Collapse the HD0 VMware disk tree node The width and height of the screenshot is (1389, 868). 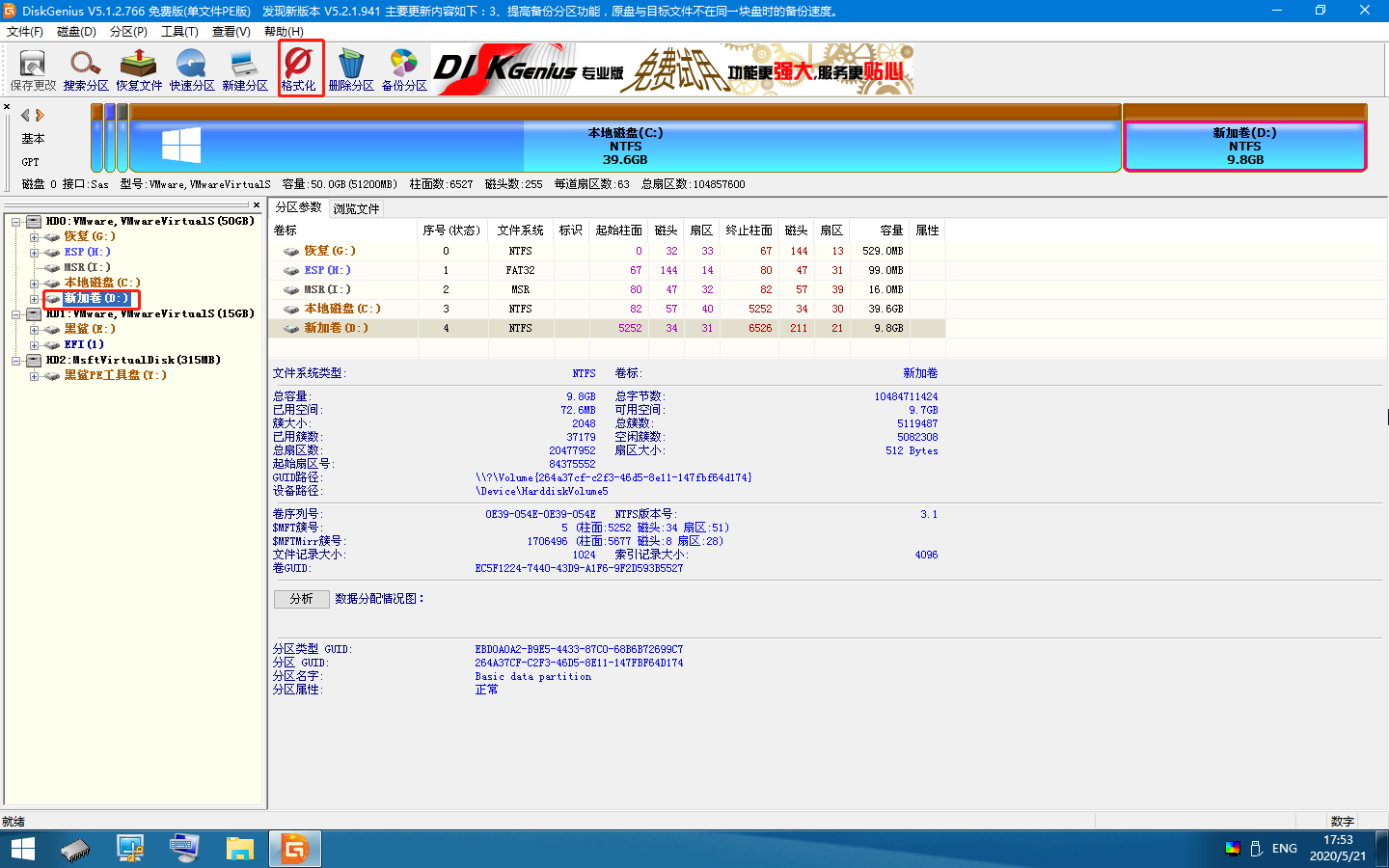[16, 222]
